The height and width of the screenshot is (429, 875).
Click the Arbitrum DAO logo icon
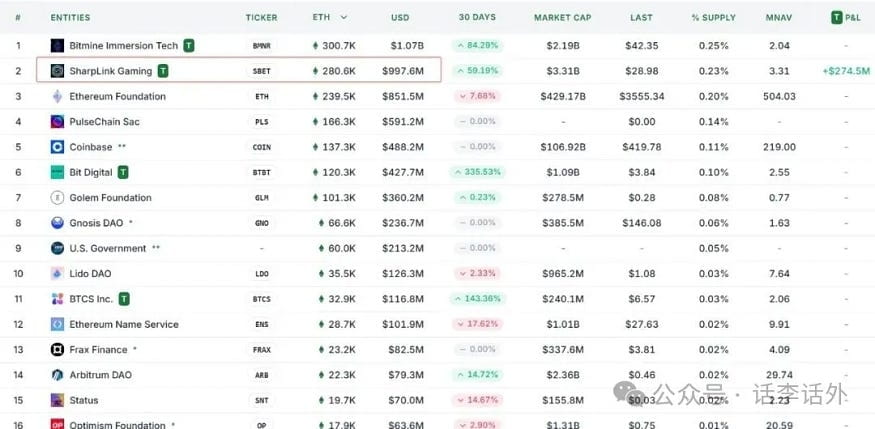click(57, 375)
